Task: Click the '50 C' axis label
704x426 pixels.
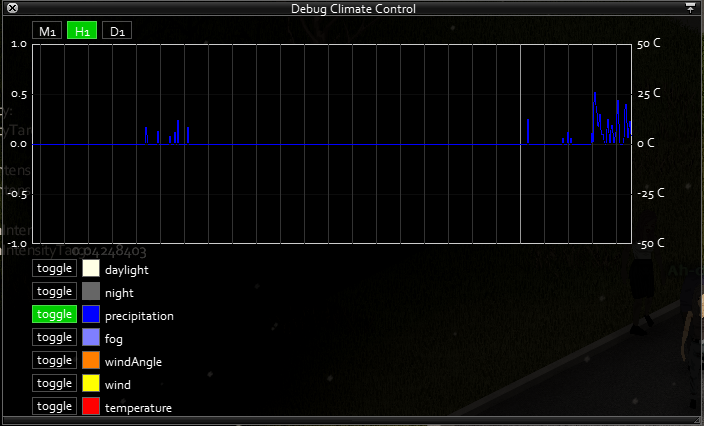Action: point(649,44)
